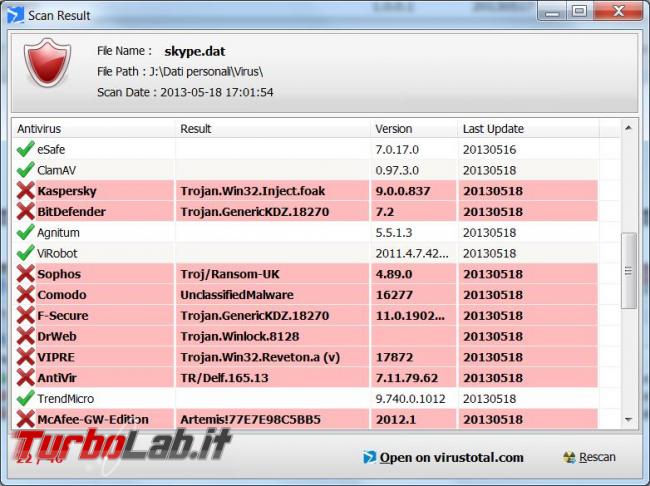Sort by the Result column header
This screenshot has height=486, width=650.
tap(273, 129)
